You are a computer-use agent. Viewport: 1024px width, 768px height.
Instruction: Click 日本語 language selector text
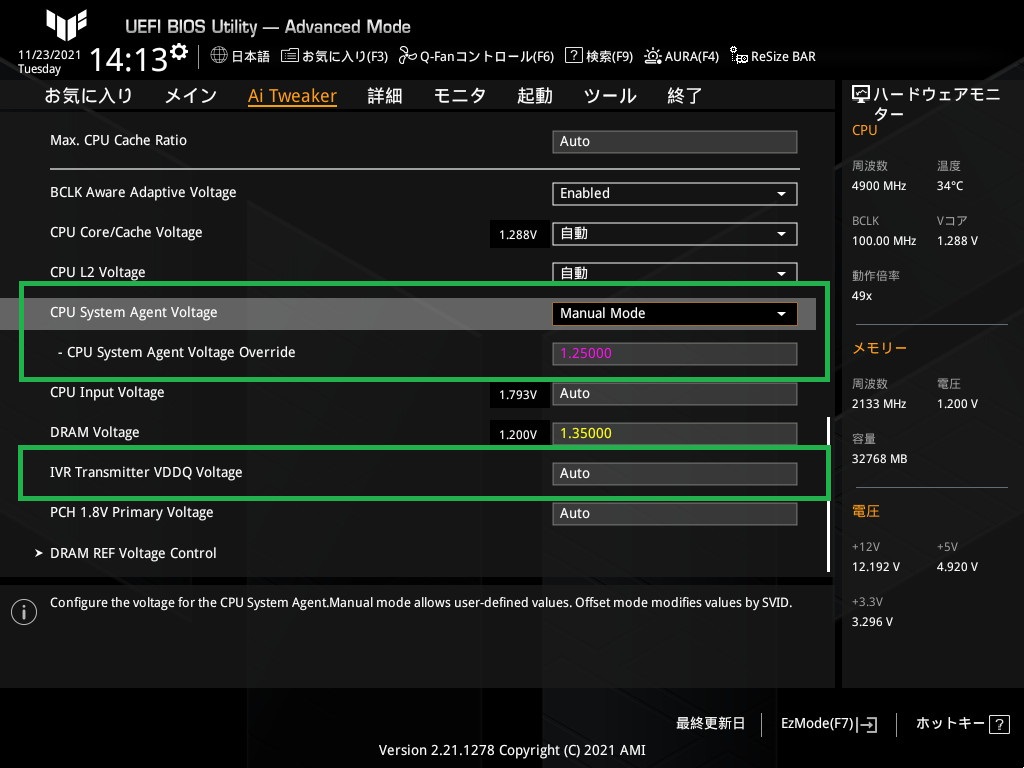(x=251, y=56)
